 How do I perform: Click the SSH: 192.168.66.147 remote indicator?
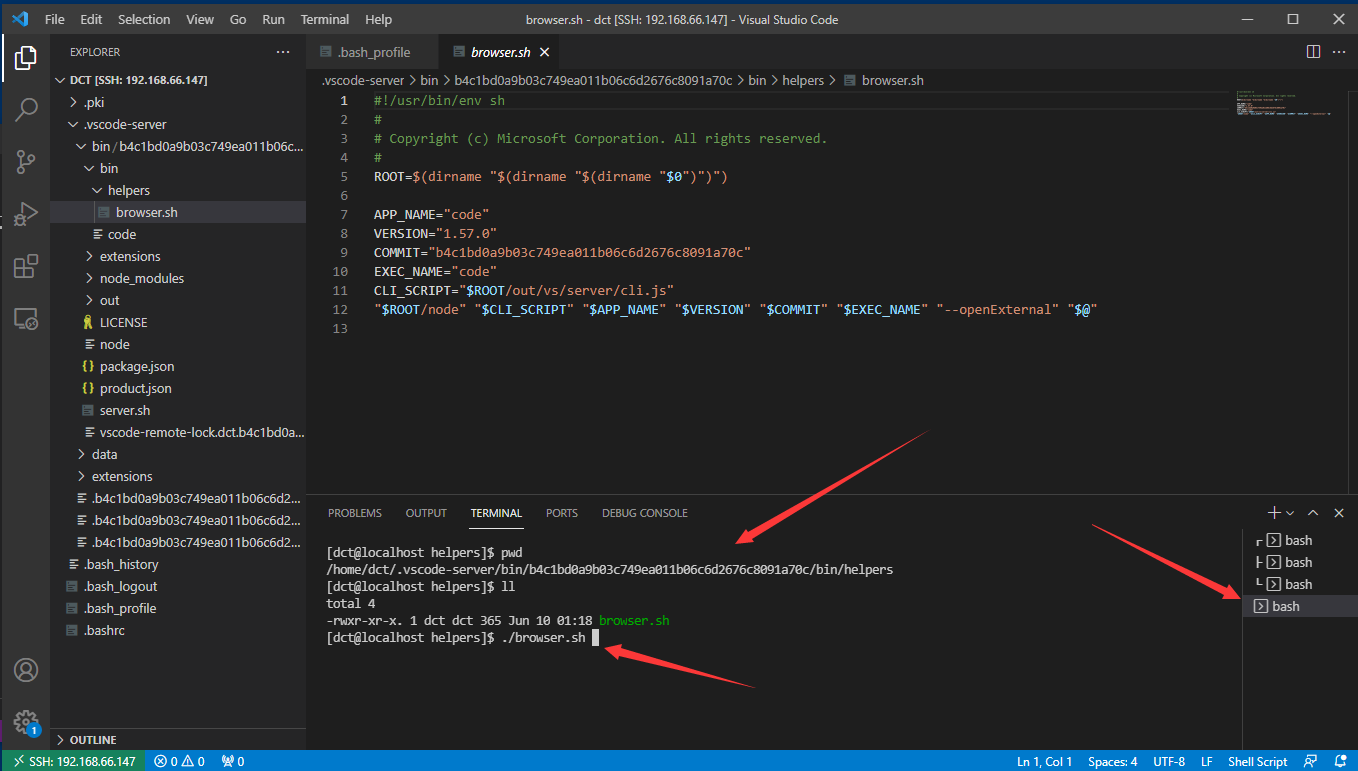point(73,761)
